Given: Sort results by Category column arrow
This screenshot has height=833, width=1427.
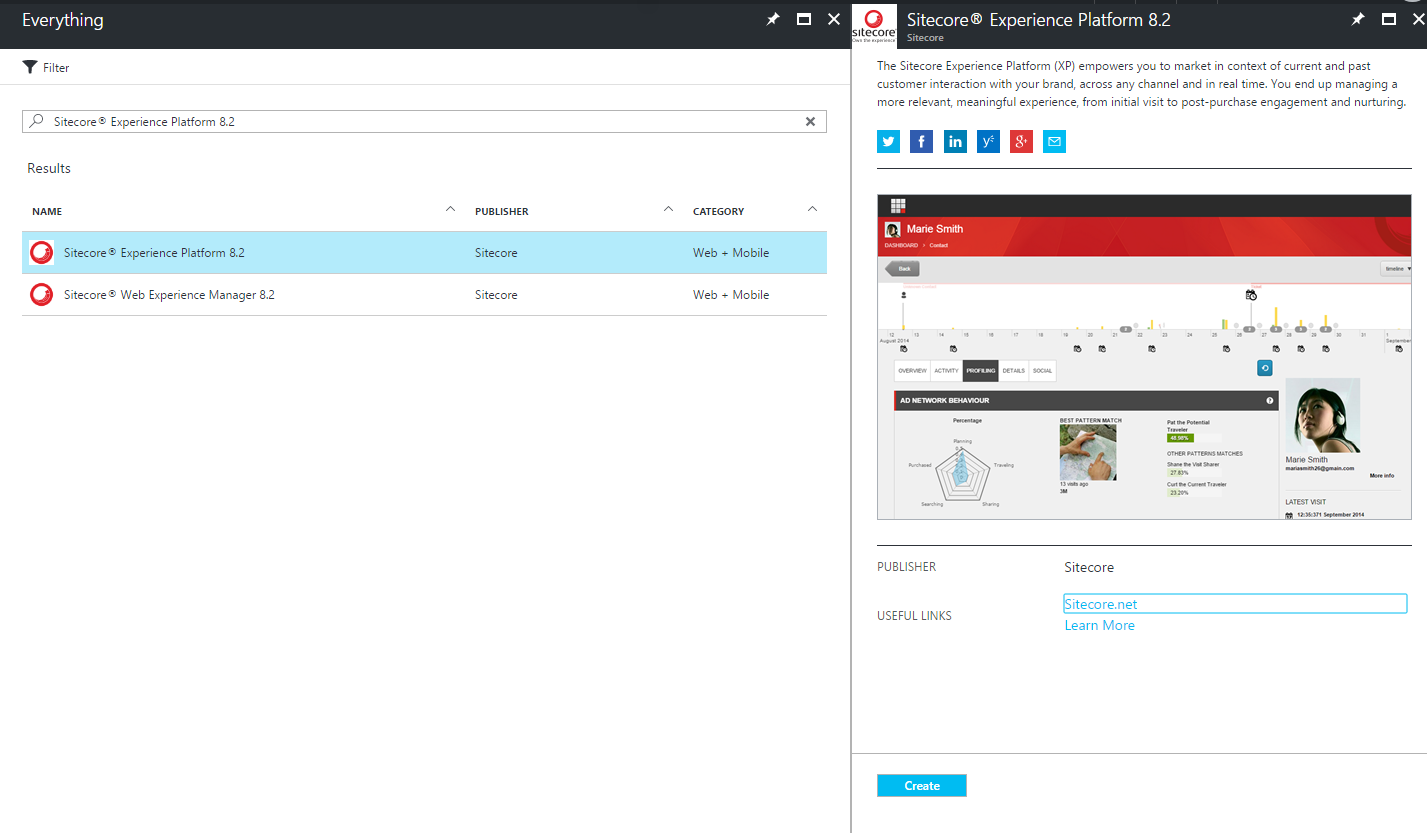Looking at the screenshot, I should (812, 209).
